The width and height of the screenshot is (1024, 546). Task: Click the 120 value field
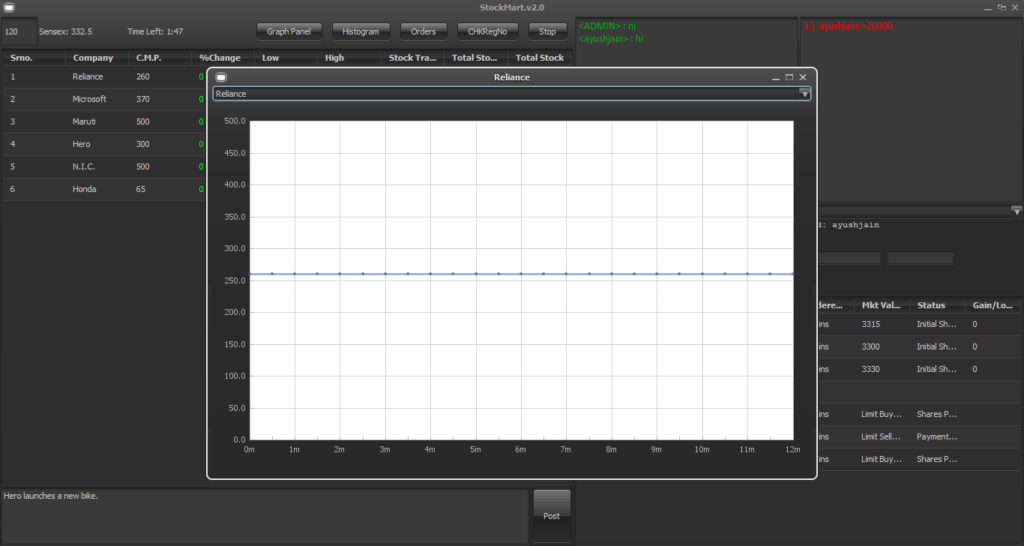(x=20, y=31)
